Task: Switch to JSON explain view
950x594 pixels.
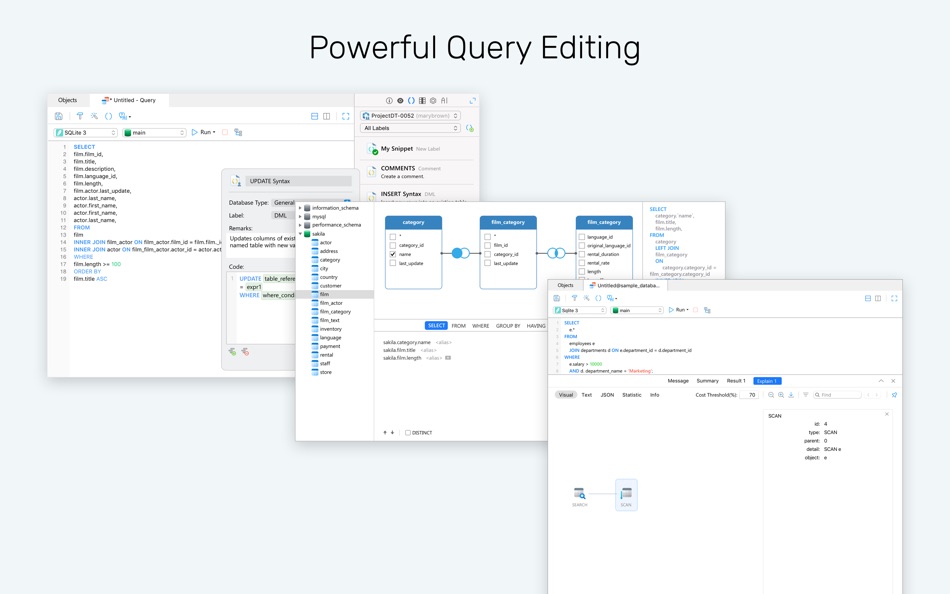Action: pyautogui.click(x=607, y=395)
